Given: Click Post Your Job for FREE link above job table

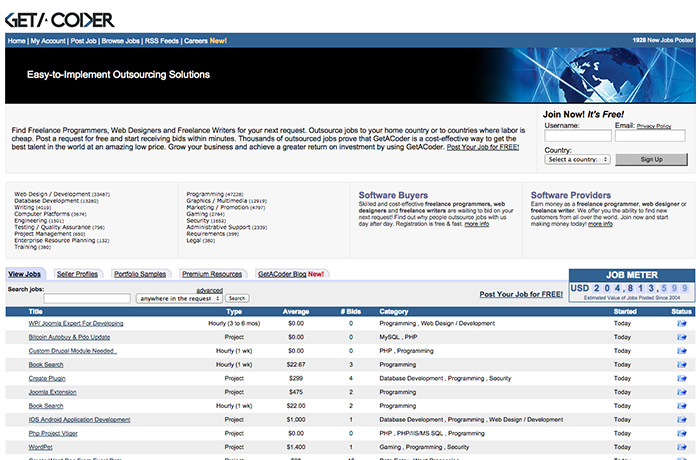Looking at the screenshot, I should 521,294.
